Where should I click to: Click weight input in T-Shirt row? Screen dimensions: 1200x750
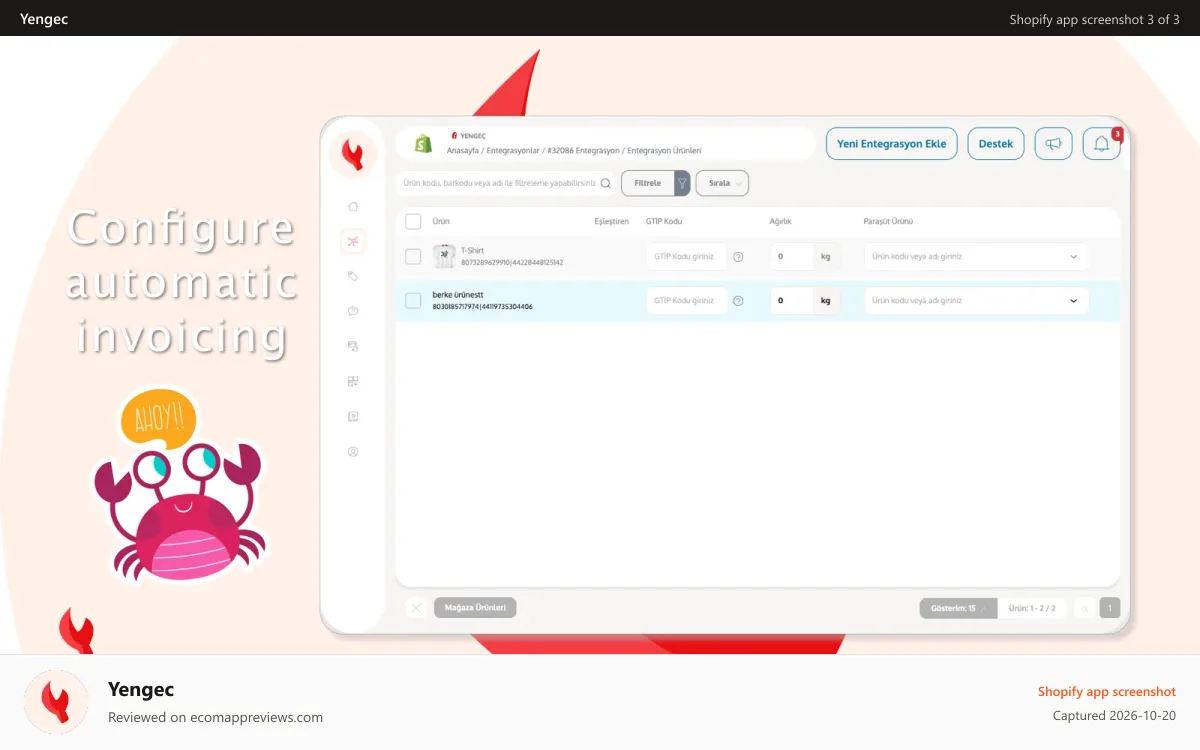(792, 257)
